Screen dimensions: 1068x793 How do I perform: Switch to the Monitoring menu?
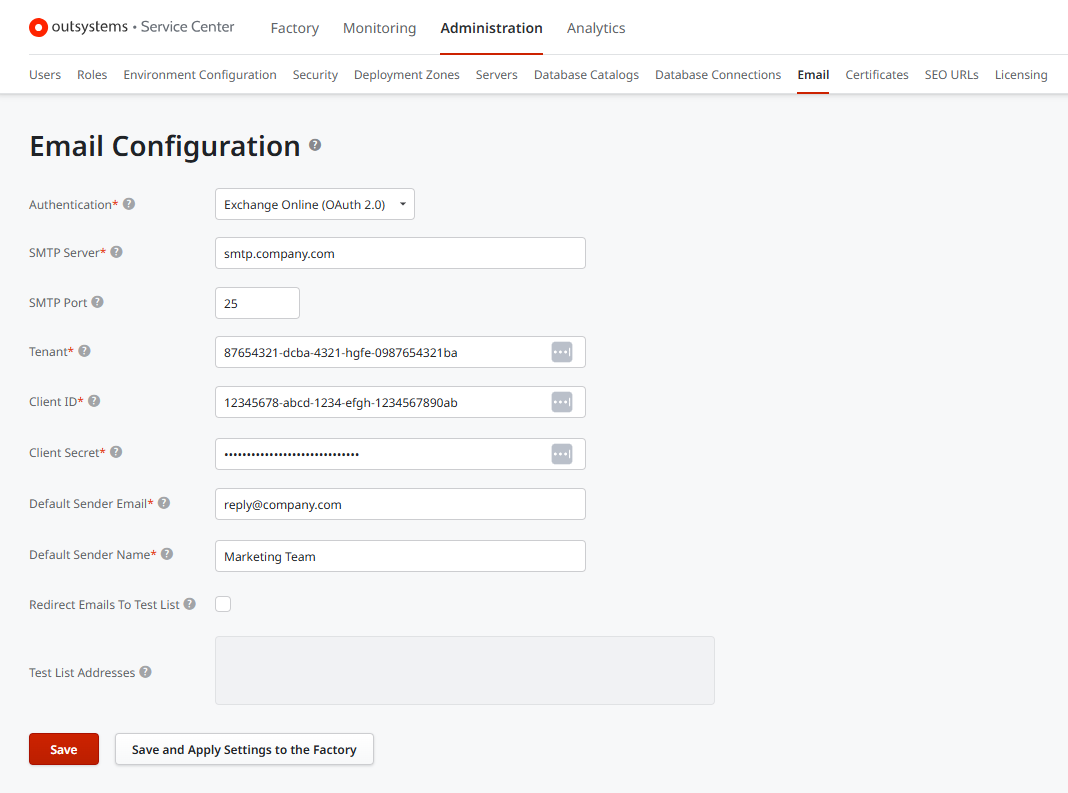tap(379, 28)
